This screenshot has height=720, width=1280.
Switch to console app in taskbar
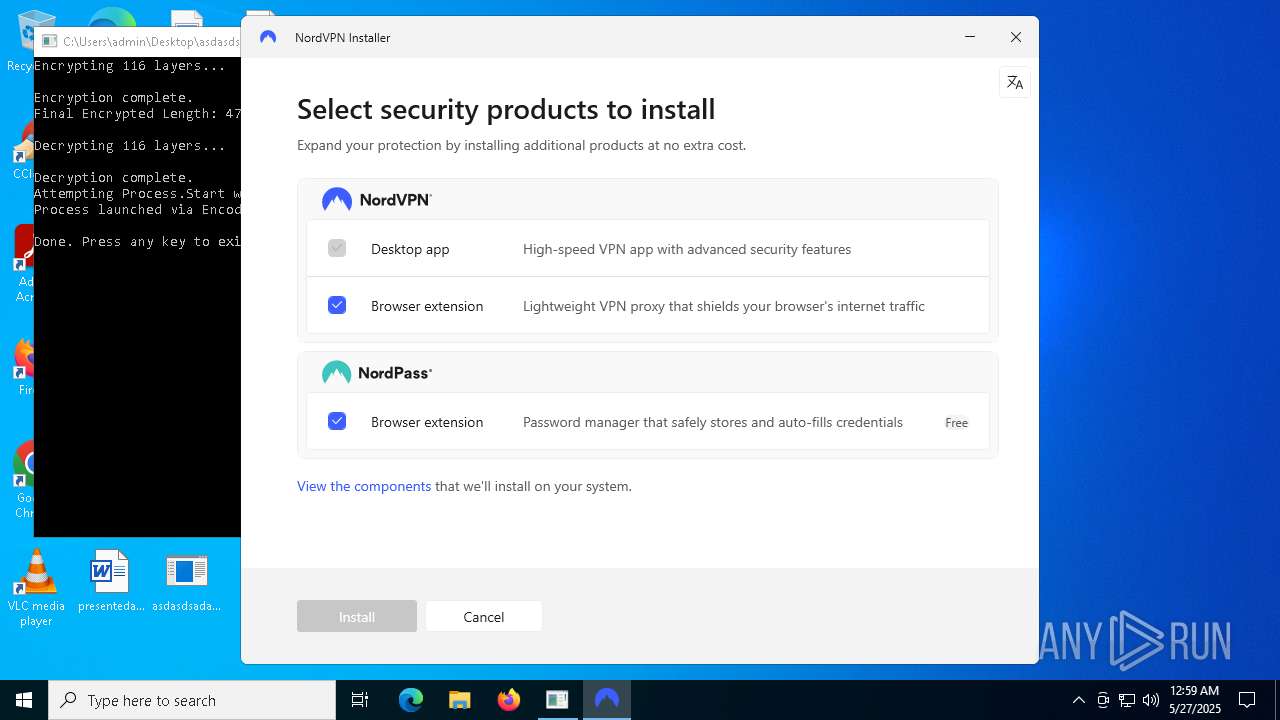[557, 700]
